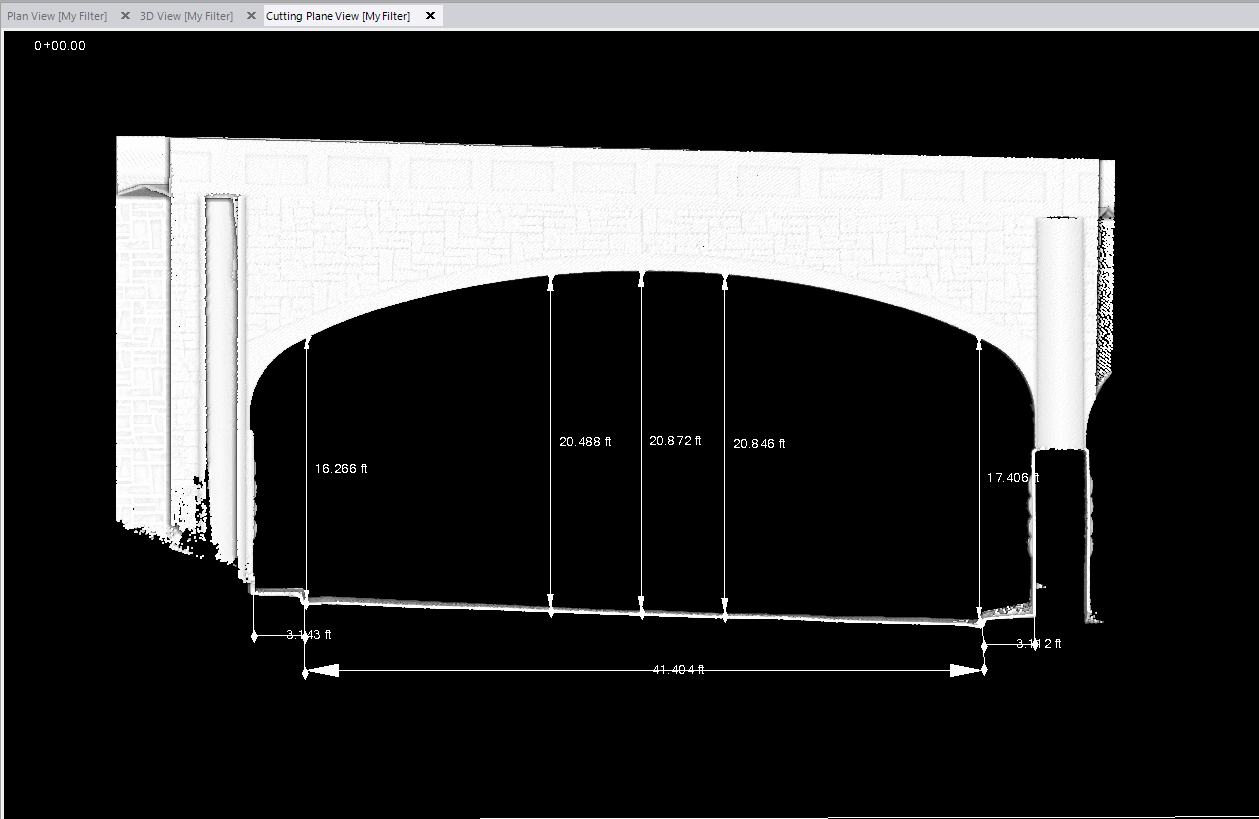Select the 41.404 ft horizontal dimension
The width and height of the screenshot is (1259, 819).
click(678, 670)
